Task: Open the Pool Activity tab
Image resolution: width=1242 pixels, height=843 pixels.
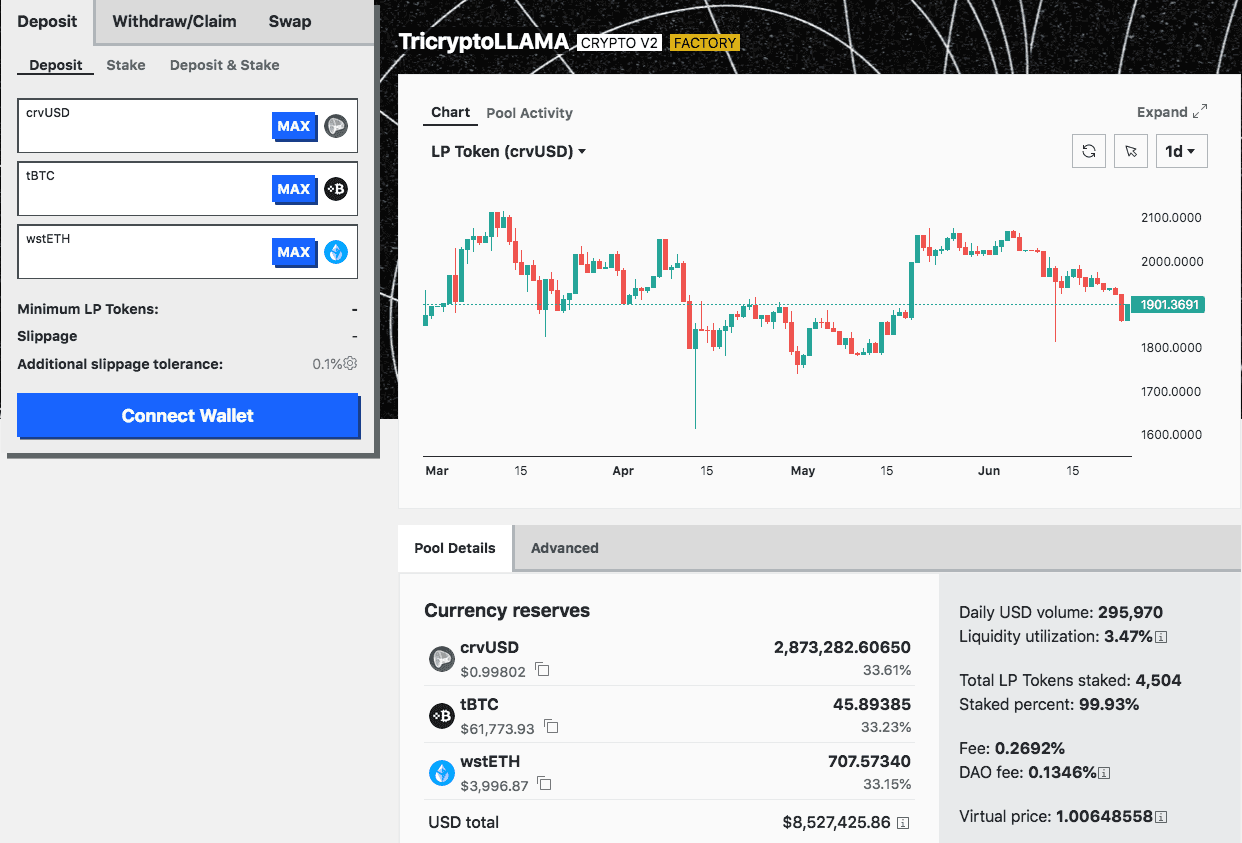Action: (529, 113)
